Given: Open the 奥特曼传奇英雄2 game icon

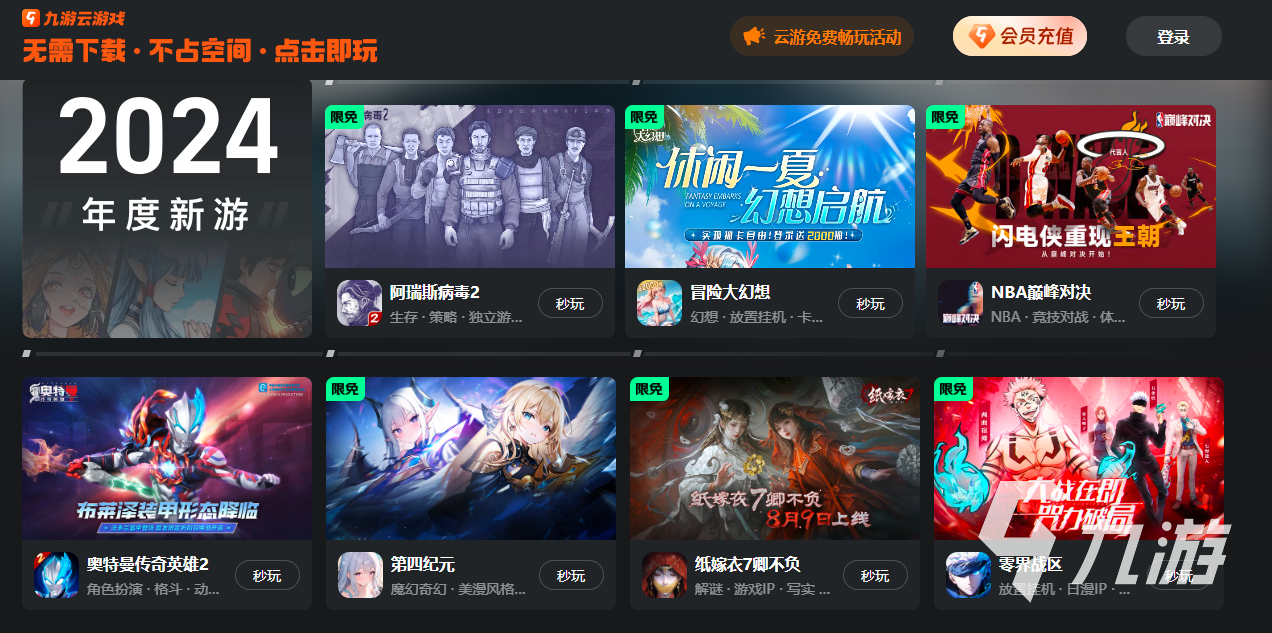Looking at the screenshot, I should [56, 575].
